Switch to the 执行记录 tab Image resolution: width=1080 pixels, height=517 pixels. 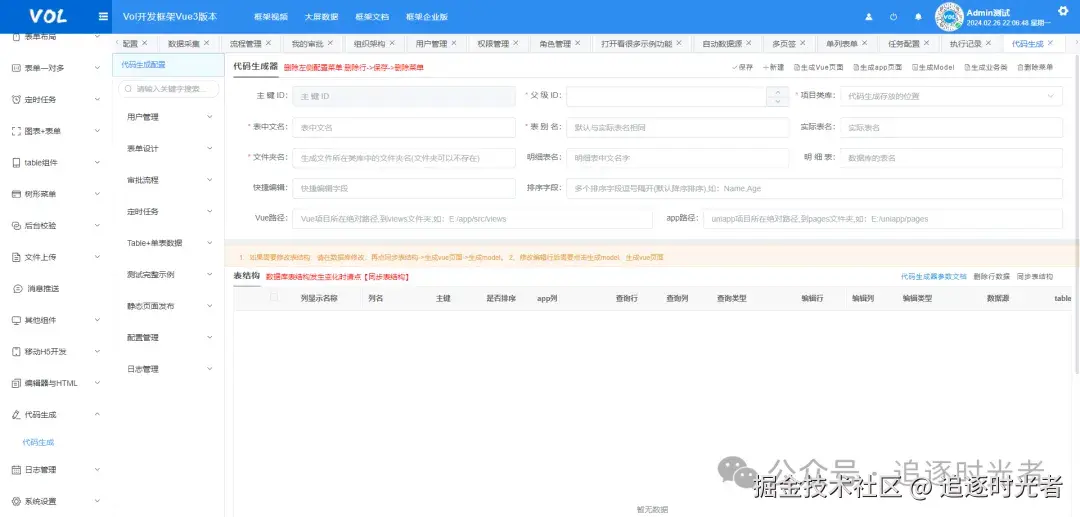[966, 43]
